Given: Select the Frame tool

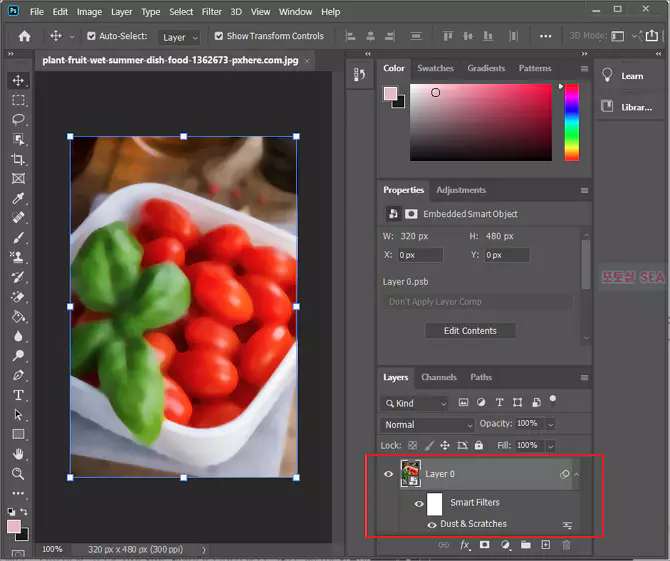Looking at the screenshot, I should (18, 179).
